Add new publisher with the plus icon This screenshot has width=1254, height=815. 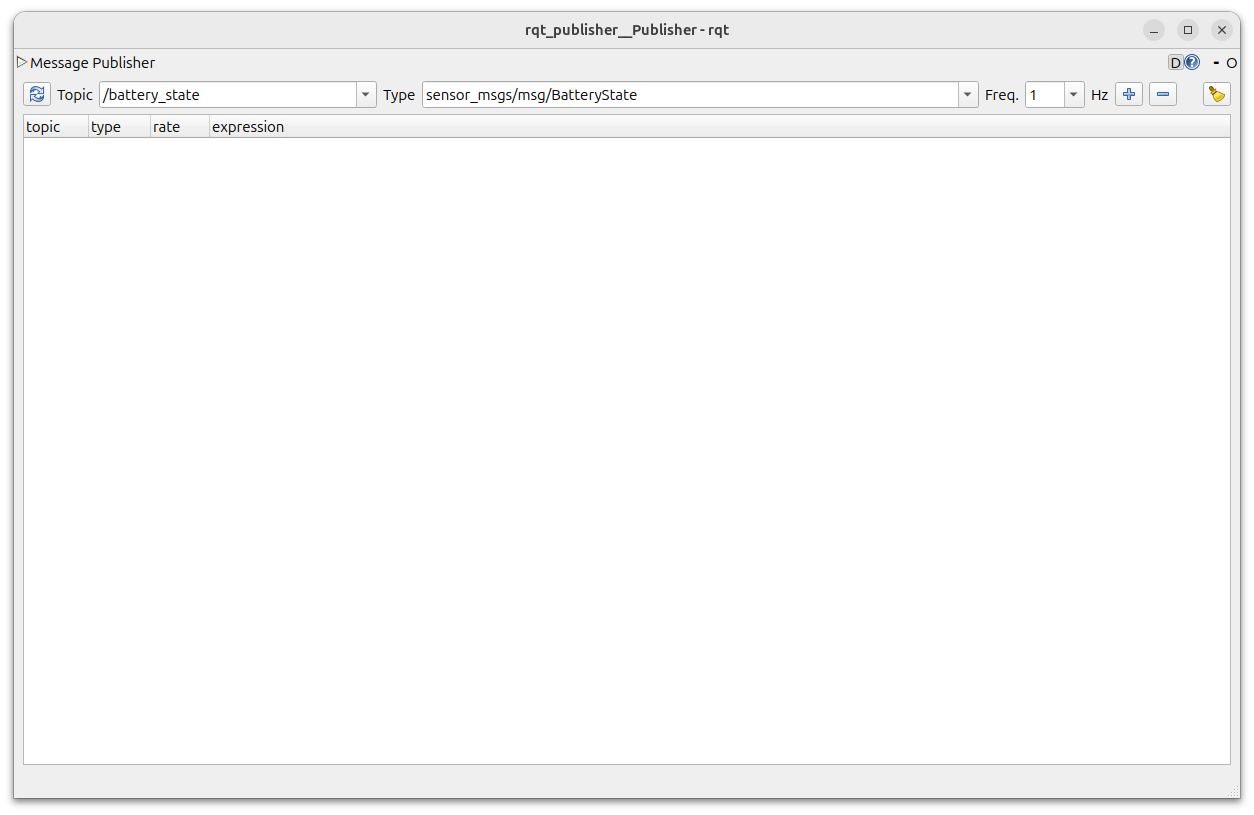pyautogui.click(x=1129, y=95)
